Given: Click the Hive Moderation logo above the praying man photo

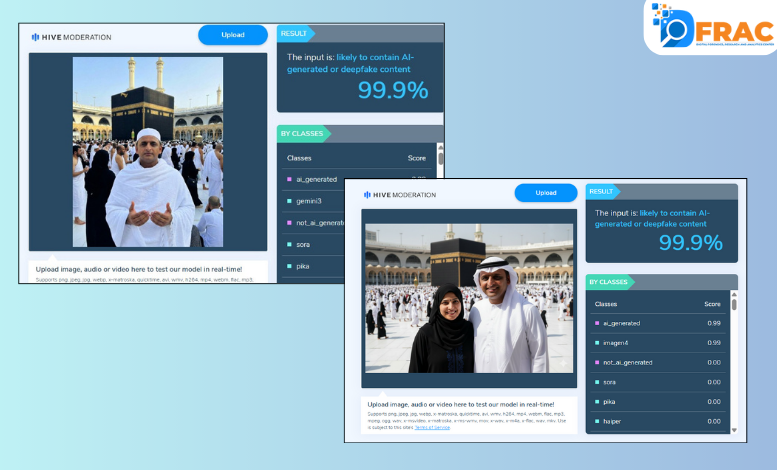Looking at the screenshot, I should click(x=71, y=37).
